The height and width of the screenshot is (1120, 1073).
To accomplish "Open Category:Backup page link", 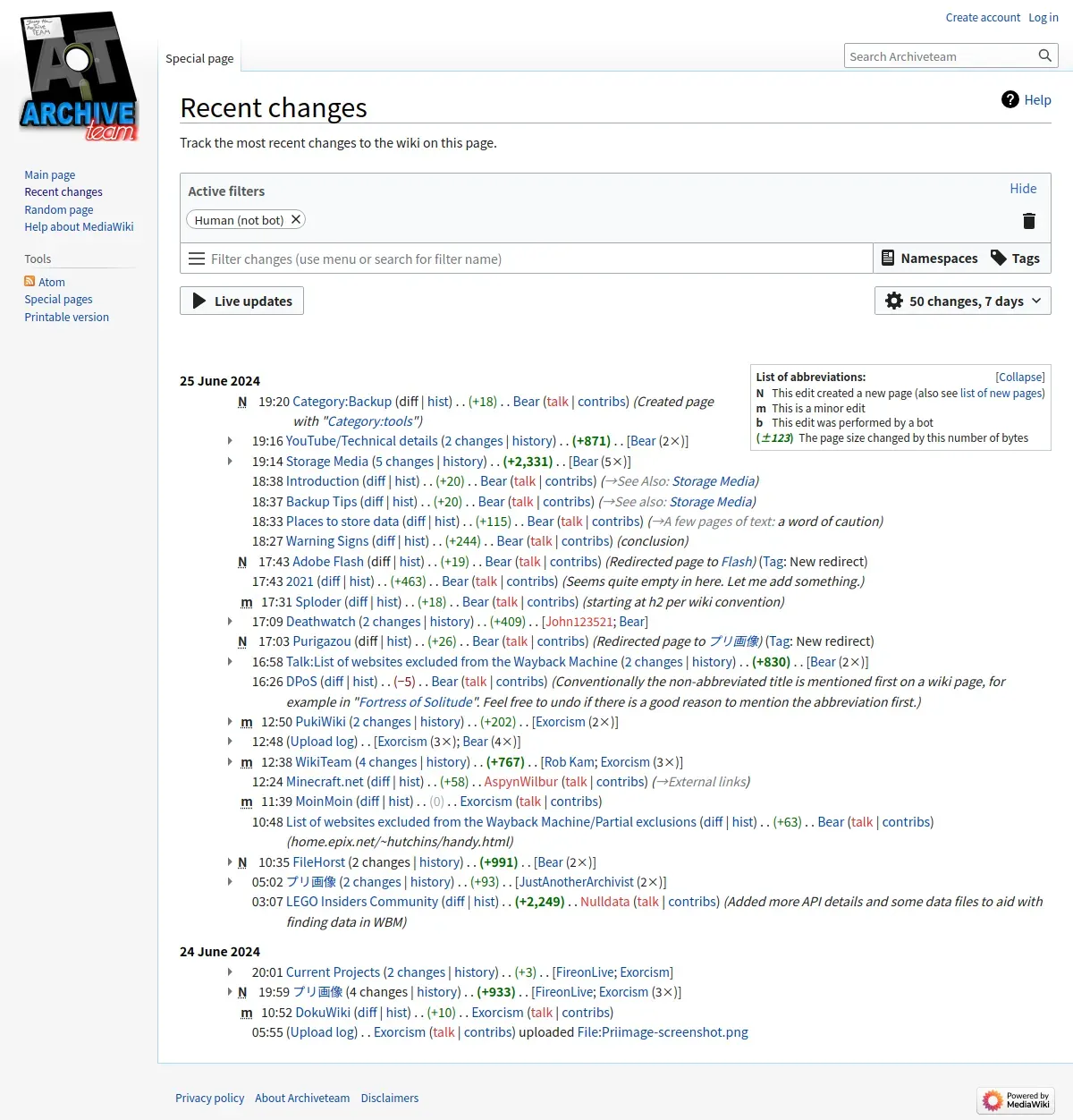I will (342, 402).
